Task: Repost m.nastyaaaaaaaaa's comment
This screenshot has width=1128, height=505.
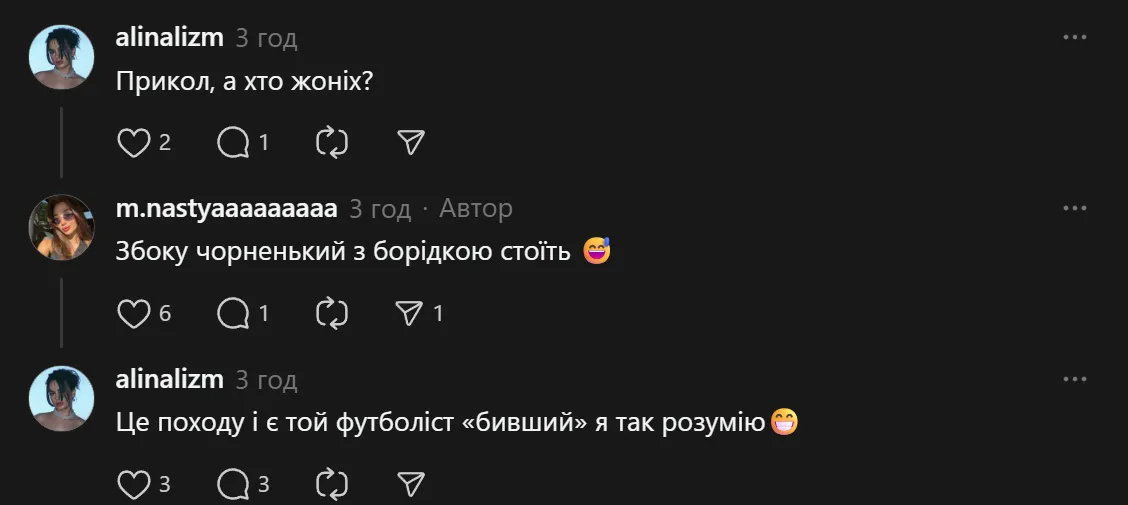Action: coord(331,314)
